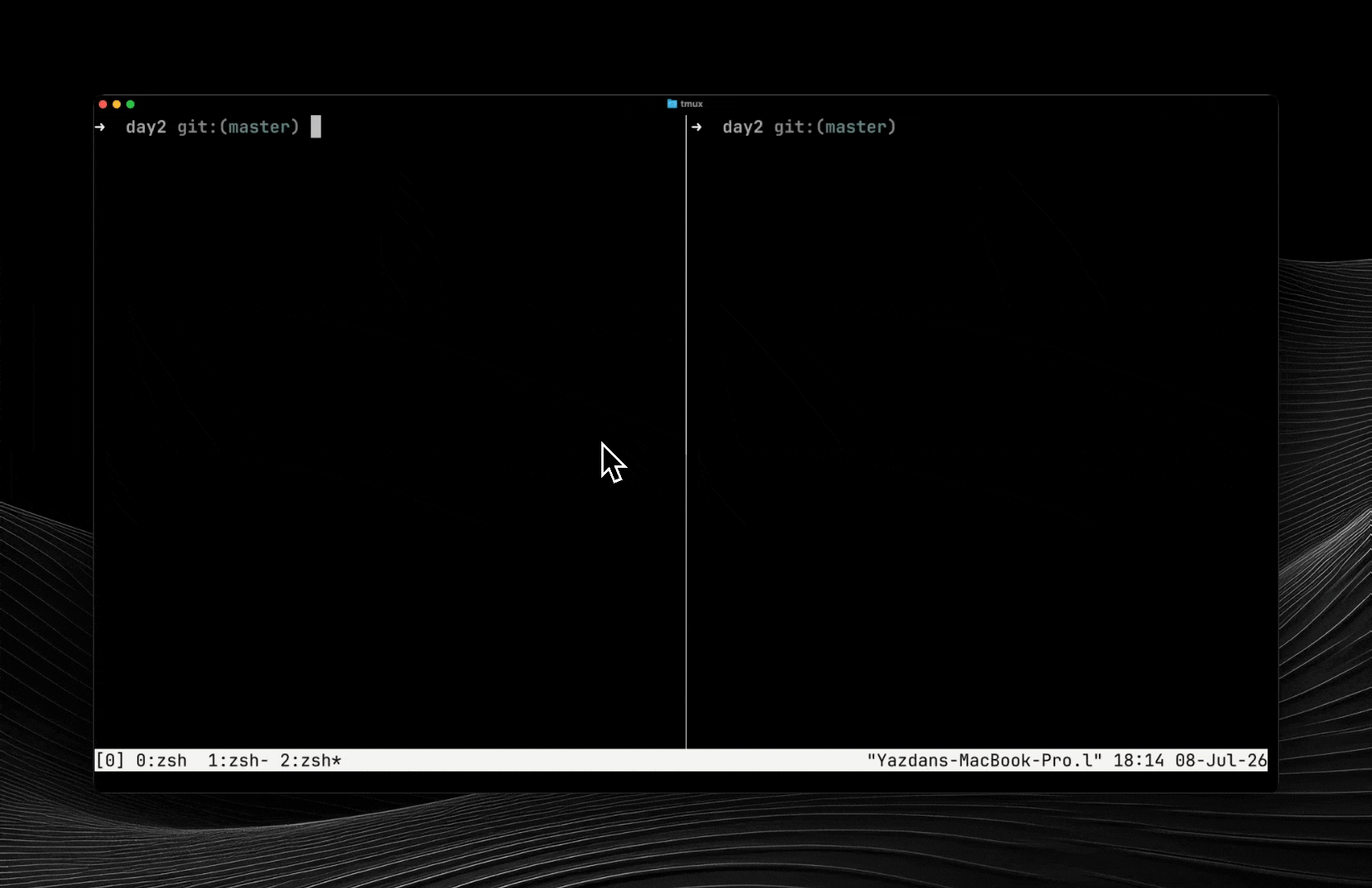Click the right pane's day2 directory name

743,127
